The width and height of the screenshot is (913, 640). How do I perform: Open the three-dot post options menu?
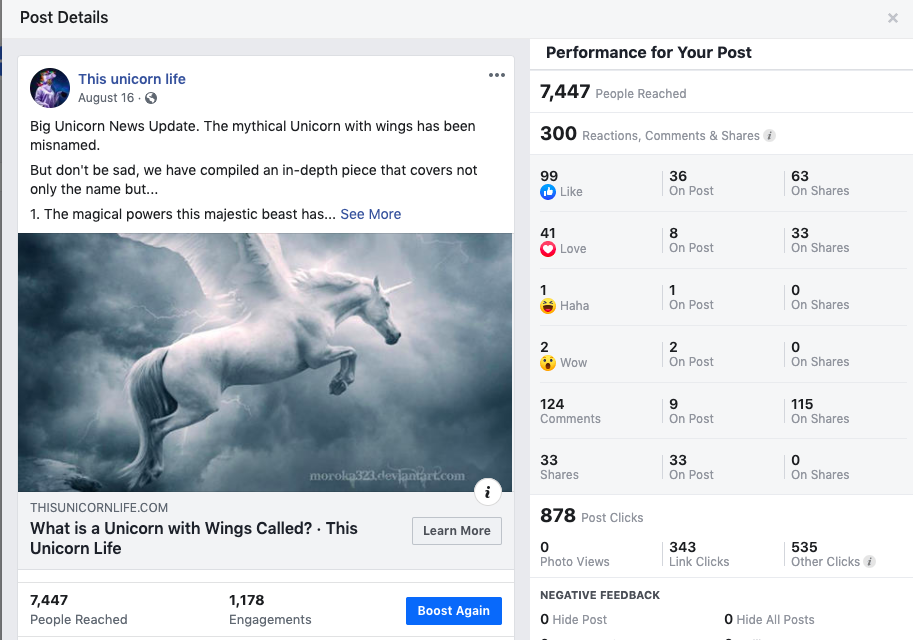tap(497, 75)
